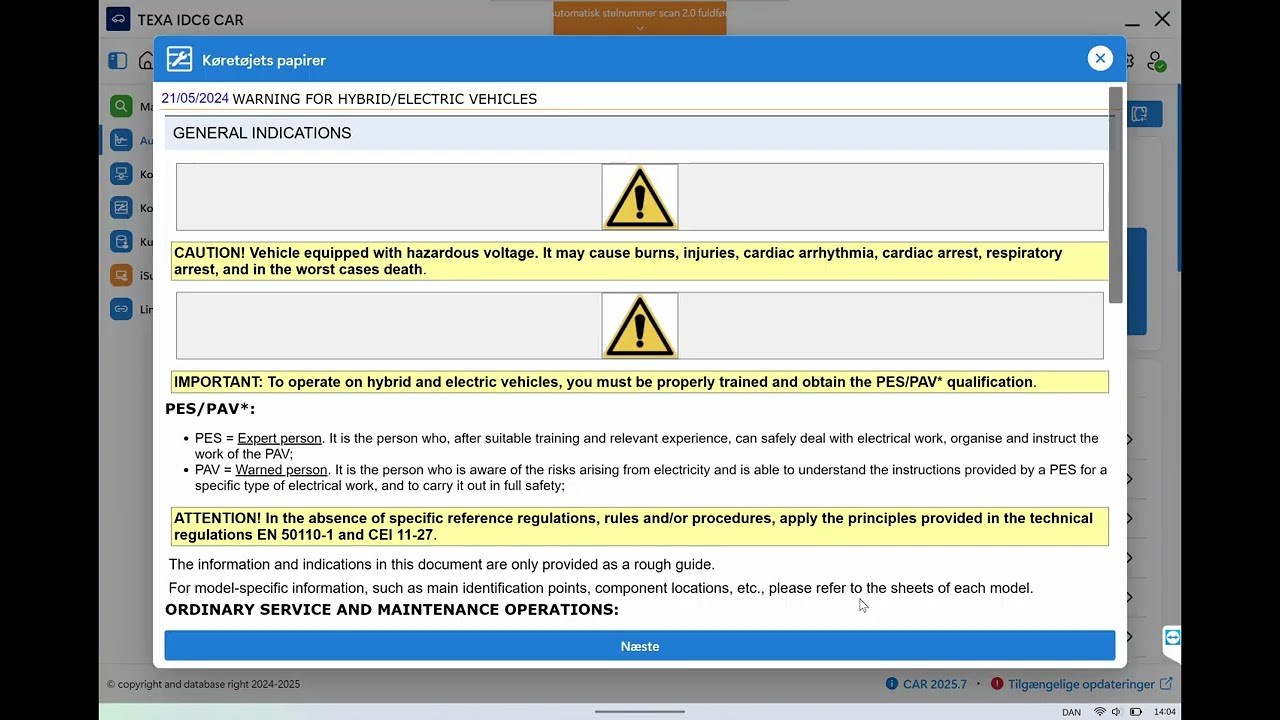Click the GENERAL INDICATIONS heading
Image resolution: width=1280 pixels, height=720 pixels.
(262, 133)
